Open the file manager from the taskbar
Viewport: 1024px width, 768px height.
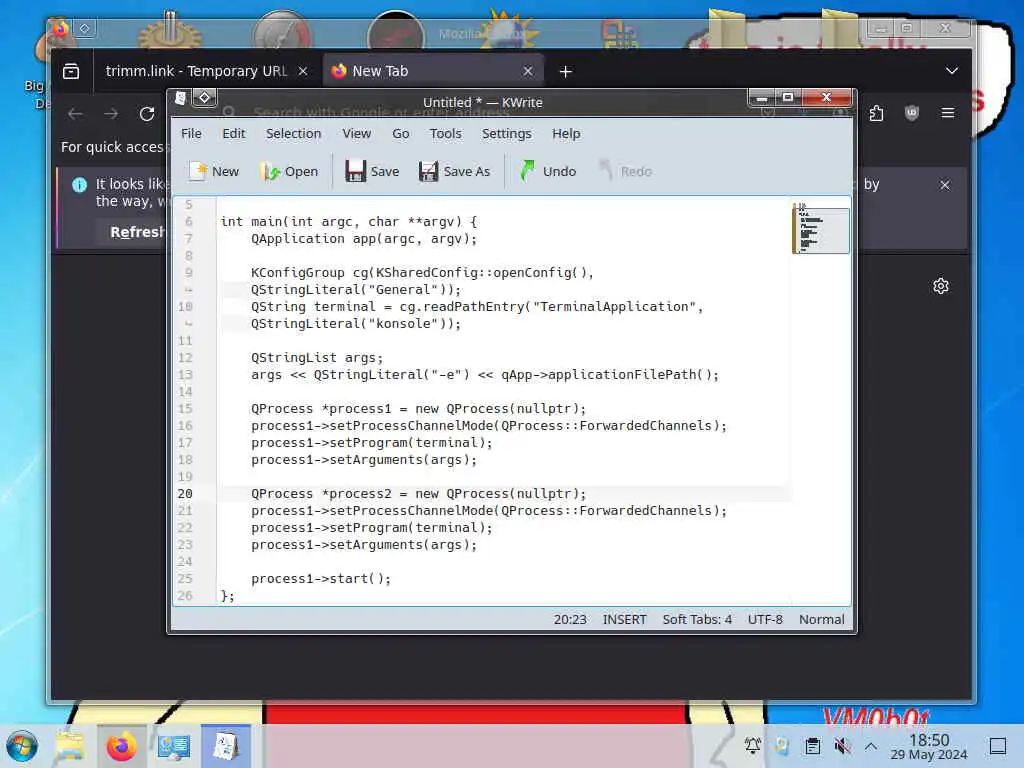(69, 746)
